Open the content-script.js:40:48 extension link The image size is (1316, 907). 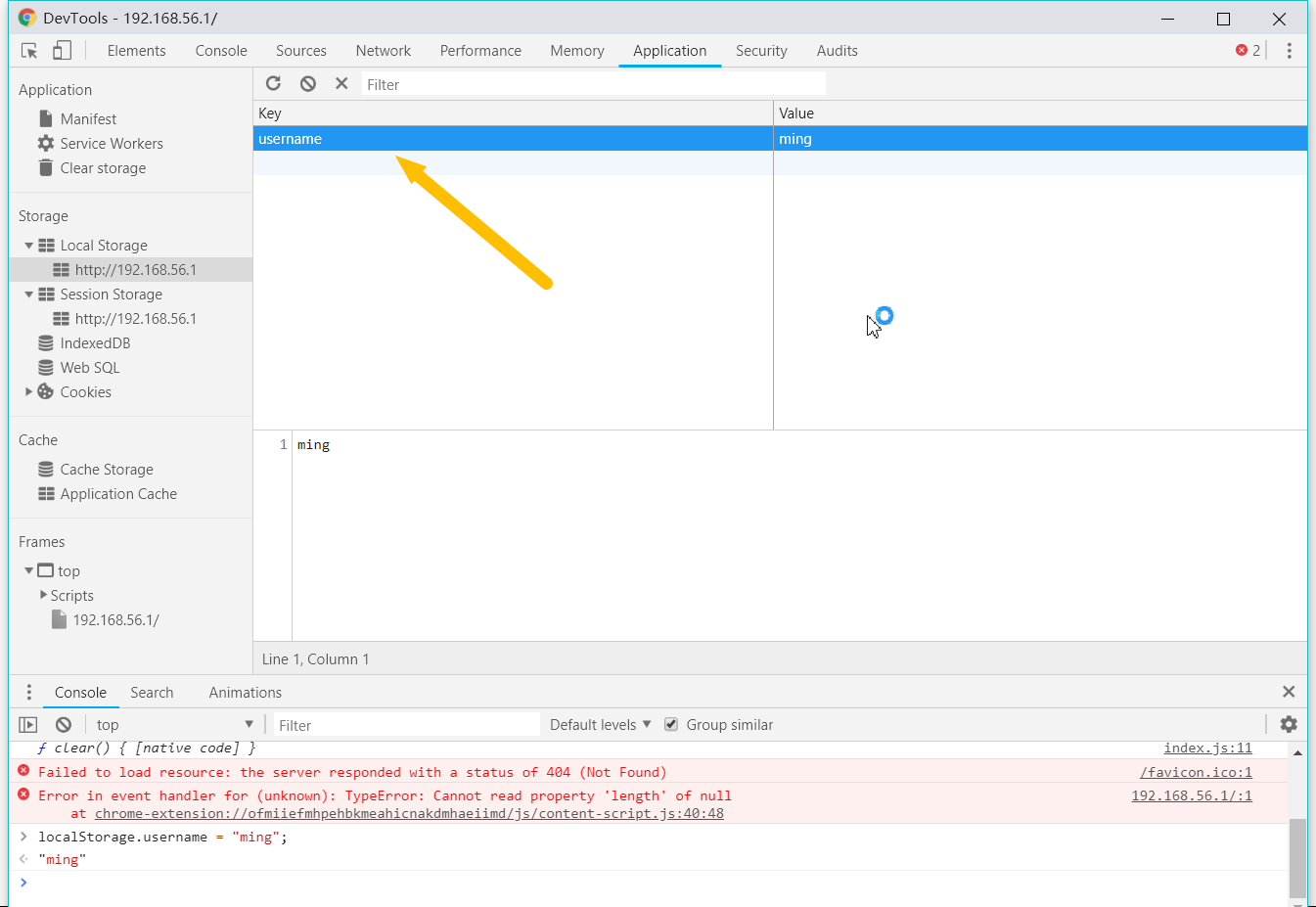click(409, 813)
